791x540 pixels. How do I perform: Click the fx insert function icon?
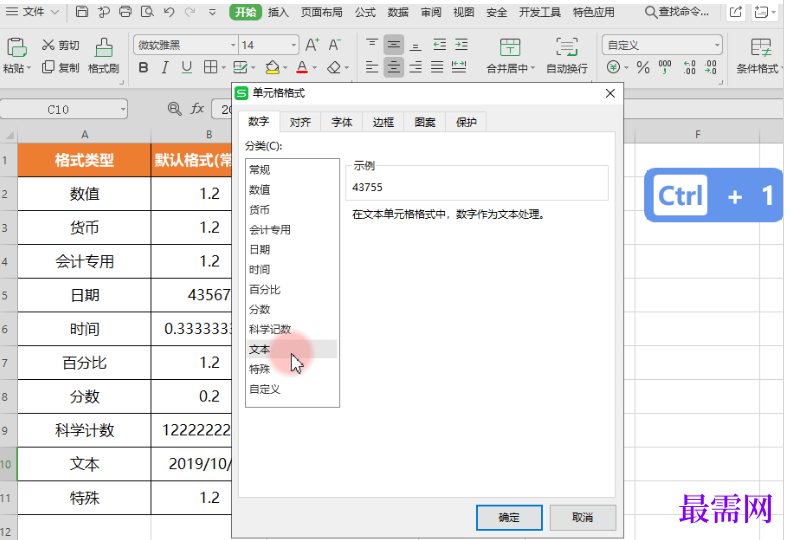coord(197,109)
